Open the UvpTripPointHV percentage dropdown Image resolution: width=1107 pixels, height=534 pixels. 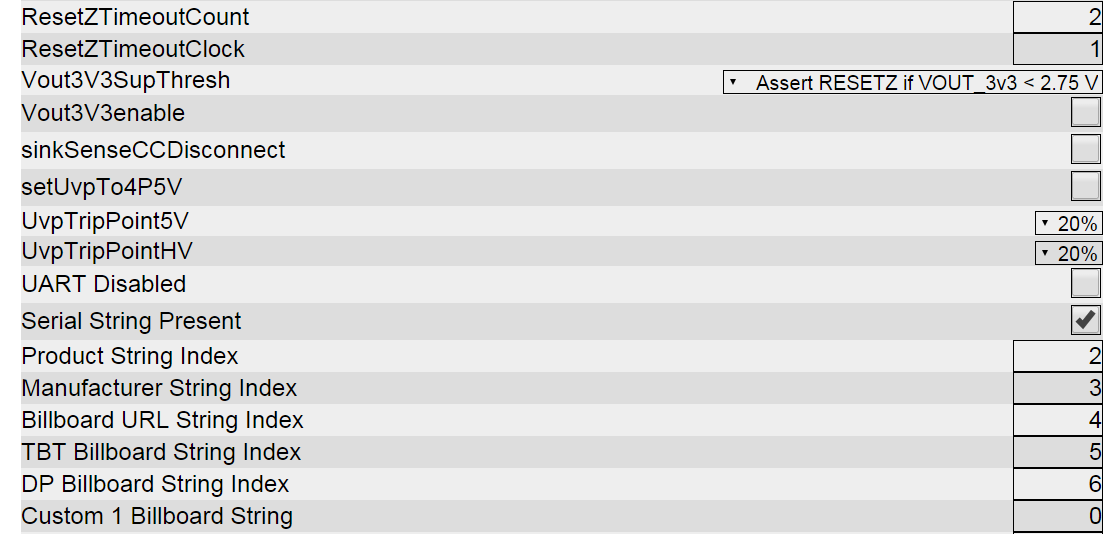coord(1069,253)
